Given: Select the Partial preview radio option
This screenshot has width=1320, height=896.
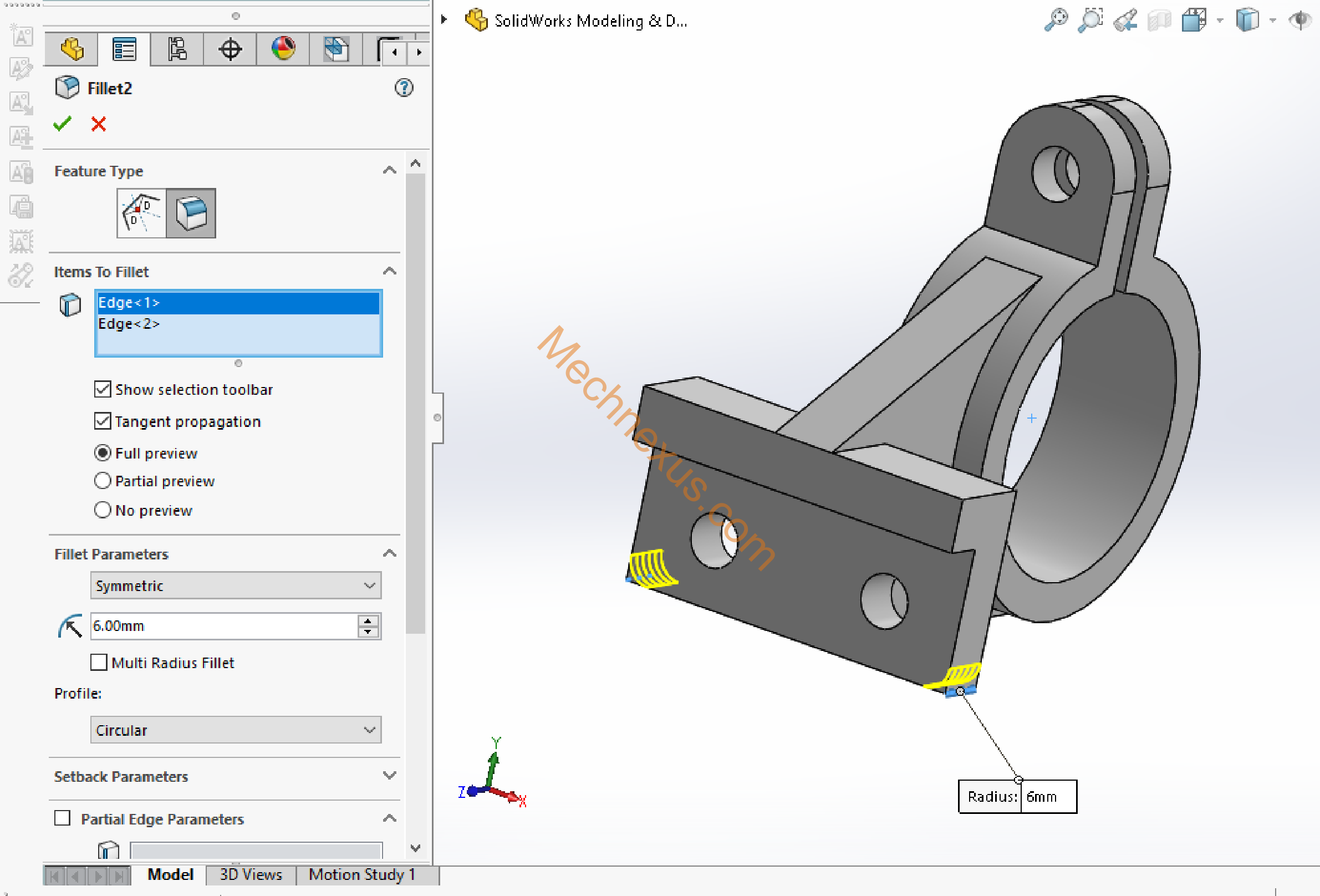Looking at the screenshot, I should coord(102,481).
